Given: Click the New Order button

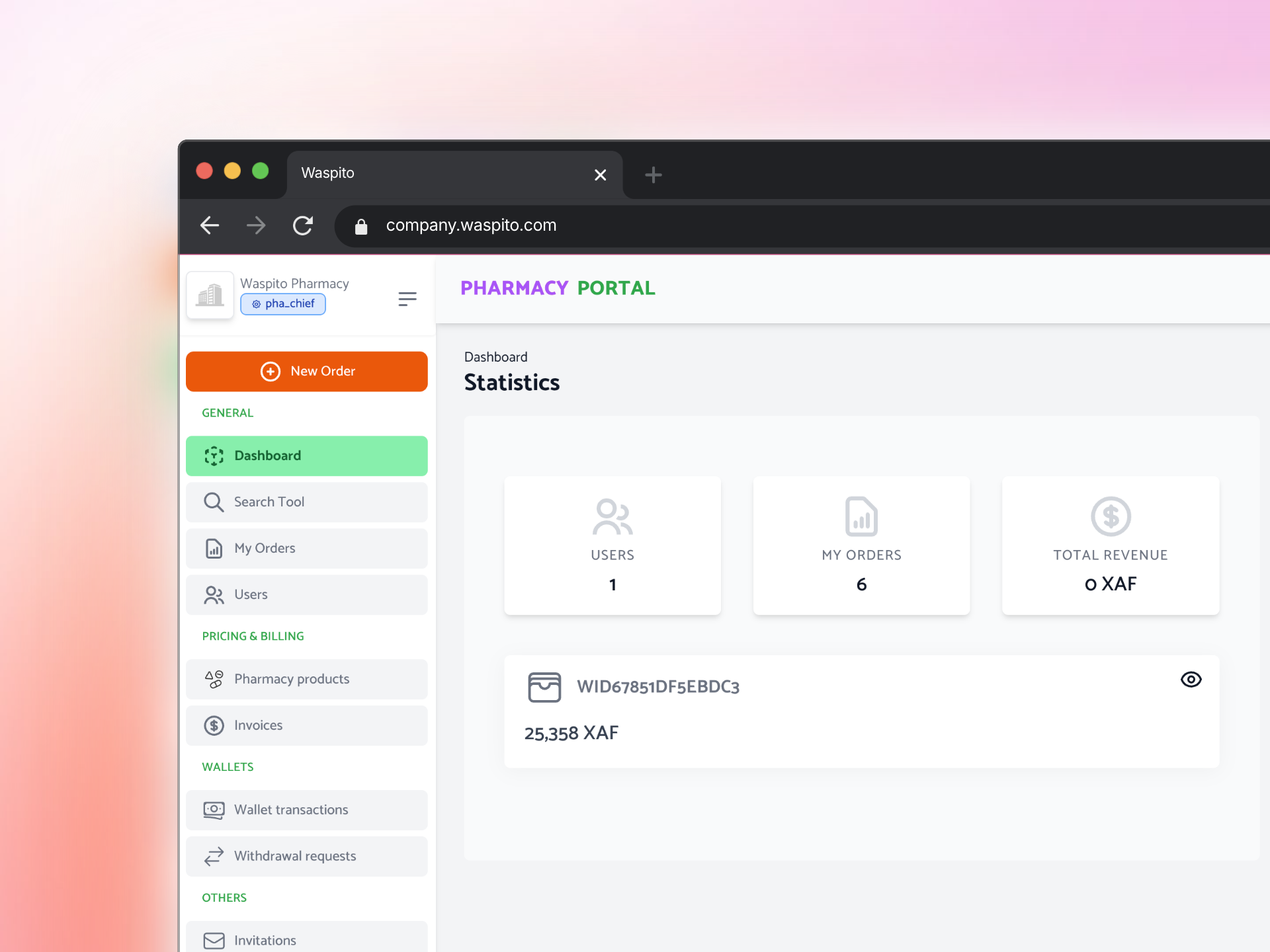Looking at the screenshot, I should [307, 372].
